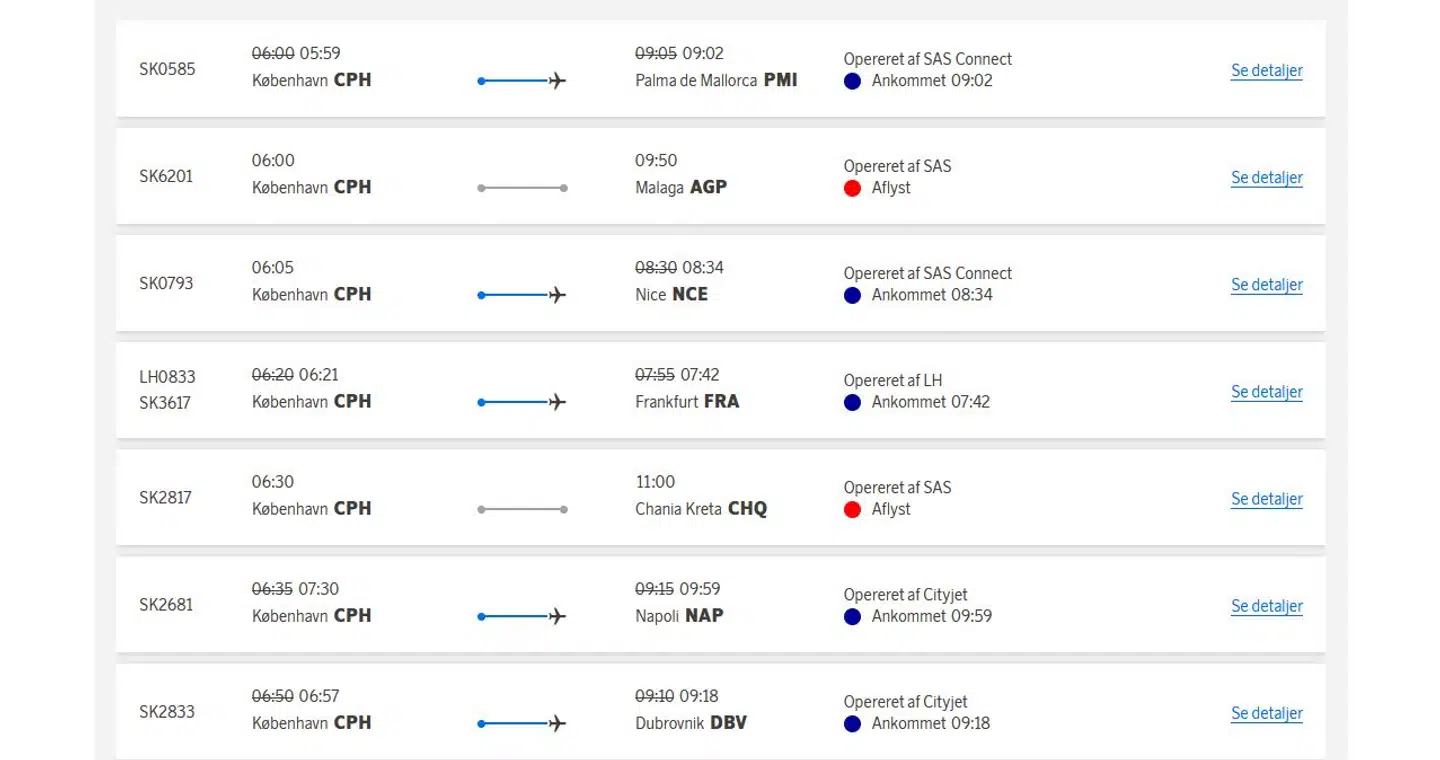1440x760 pixels.
Task: View details of flight SK0793 to Nice
Action: coord(1266,285)
